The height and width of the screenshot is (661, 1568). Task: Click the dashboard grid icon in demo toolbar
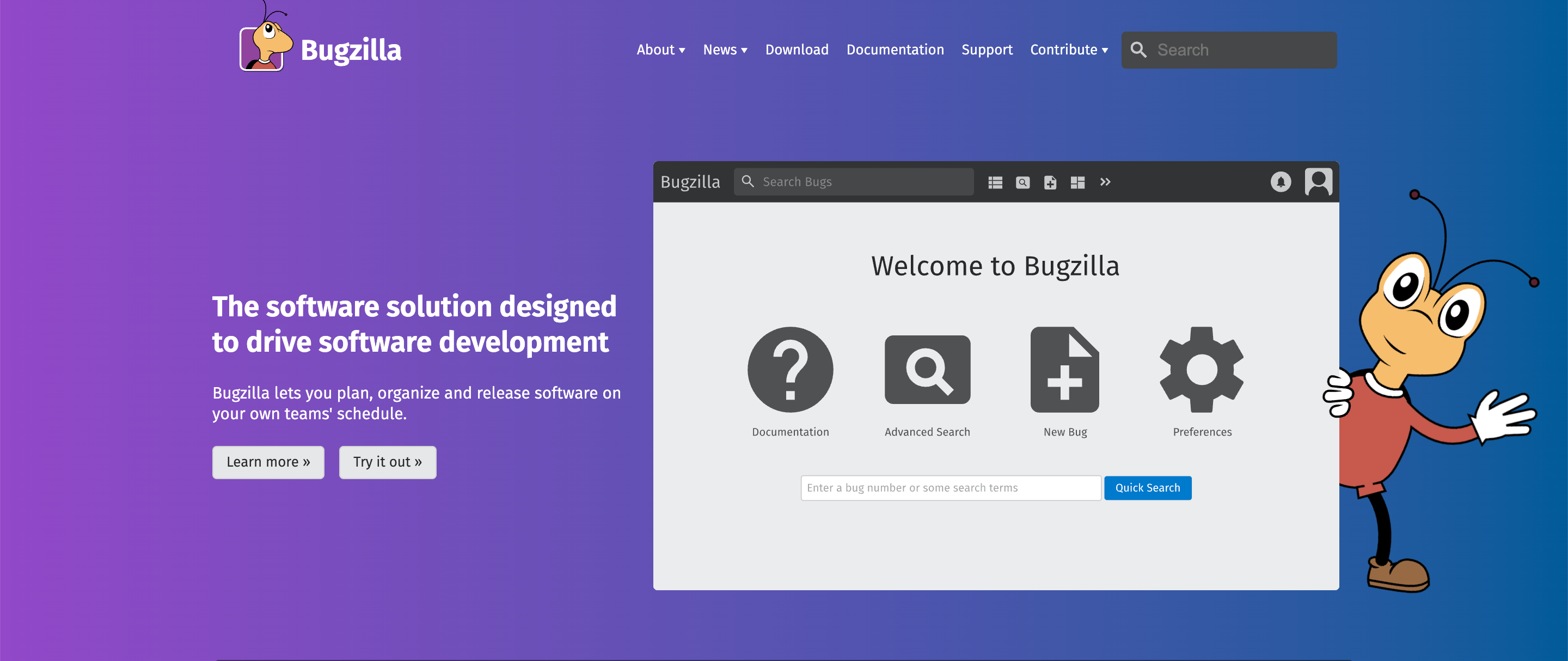pos(1077,182)
